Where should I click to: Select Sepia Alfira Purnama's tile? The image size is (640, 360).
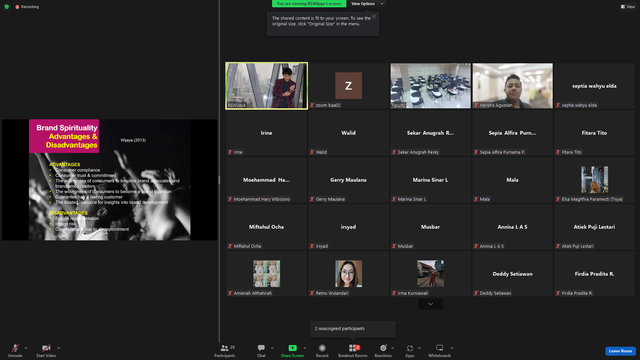click(x=512, y=133)
